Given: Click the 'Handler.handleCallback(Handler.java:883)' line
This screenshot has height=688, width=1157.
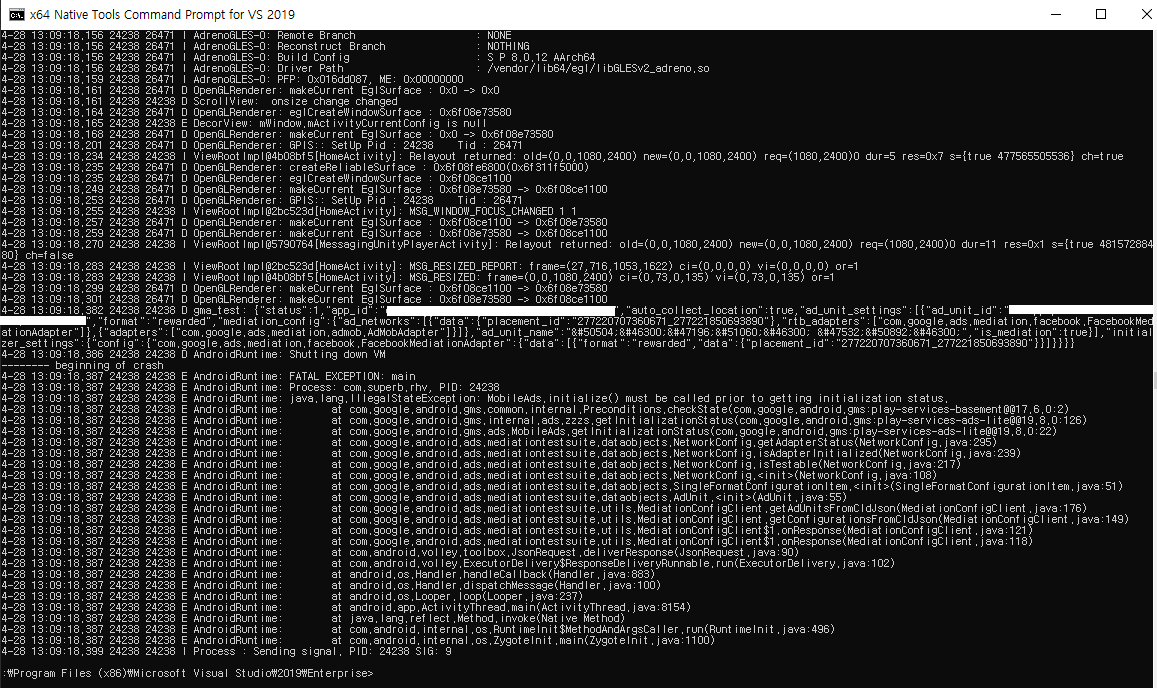Looking at the screenshot, I should (328, 574).
